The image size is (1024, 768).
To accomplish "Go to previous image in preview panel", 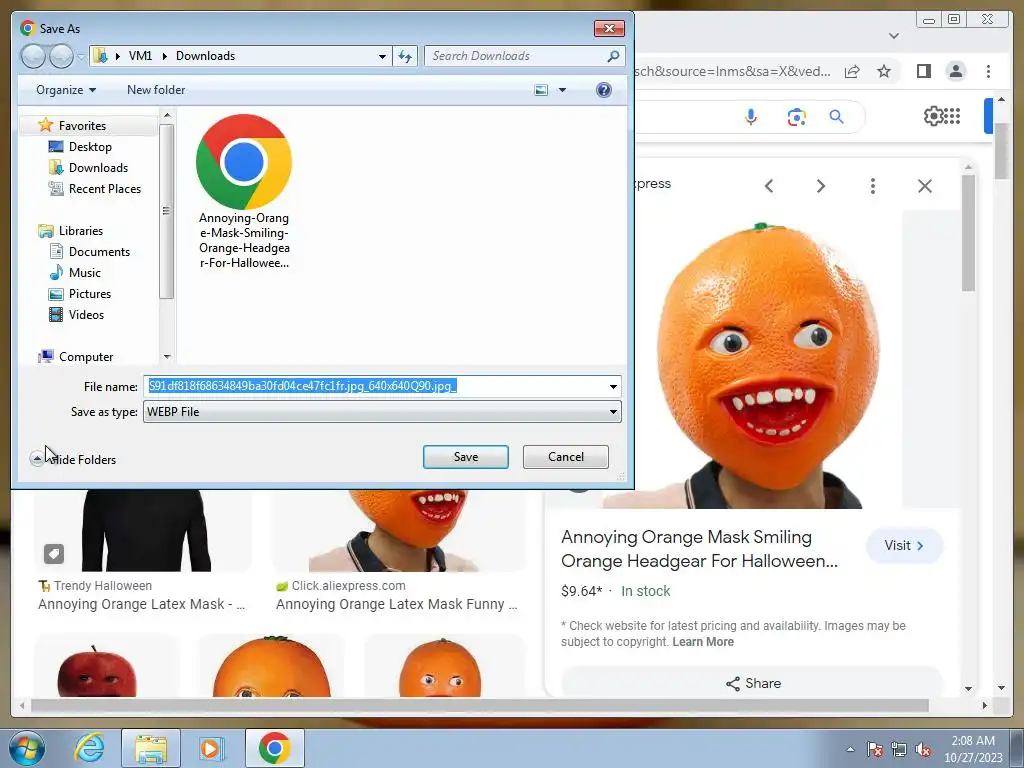I will click(769, 186).
